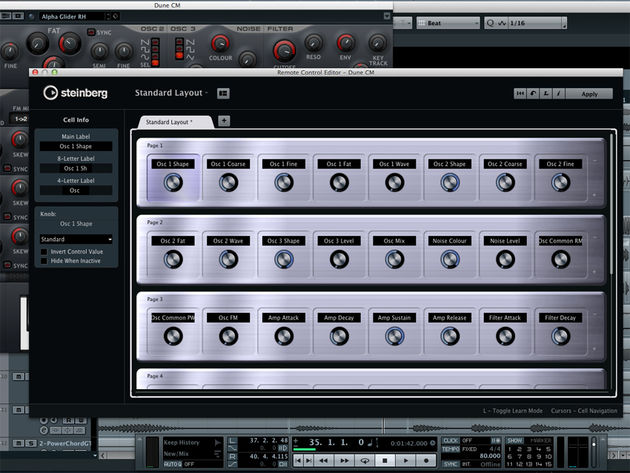This screenshot has width=630, height=473.
Task: Click the Rewind button in transport
Action: (x=323, y=461)
